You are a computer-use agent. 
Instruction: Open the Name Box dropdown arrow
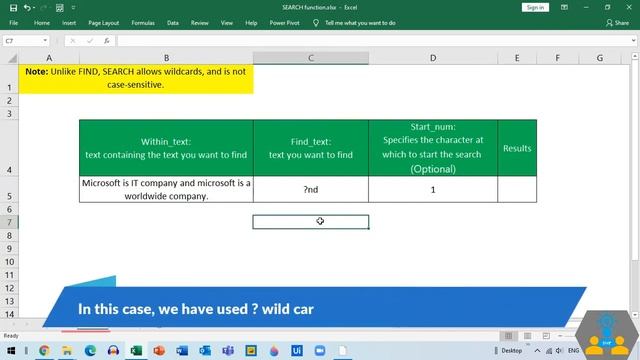pyautogui.click(x=45, y=41)
